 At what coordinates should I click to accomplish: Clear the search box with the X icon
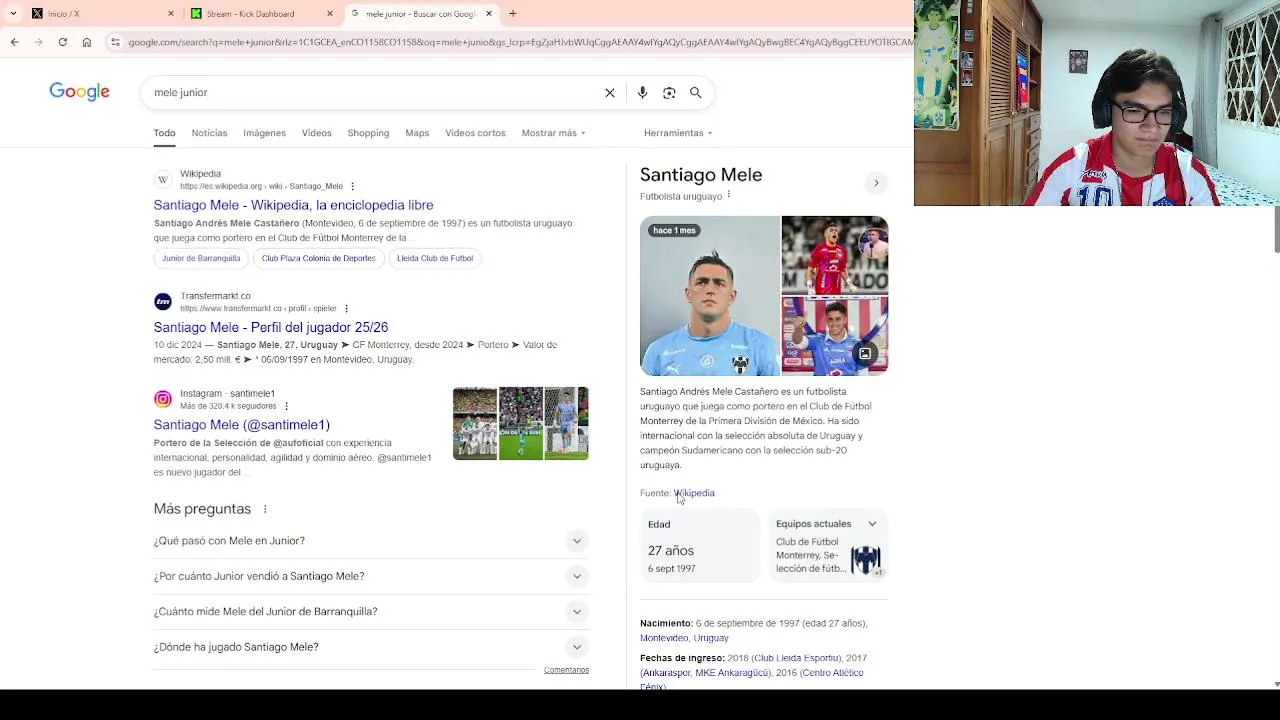(x=610, y=93)
